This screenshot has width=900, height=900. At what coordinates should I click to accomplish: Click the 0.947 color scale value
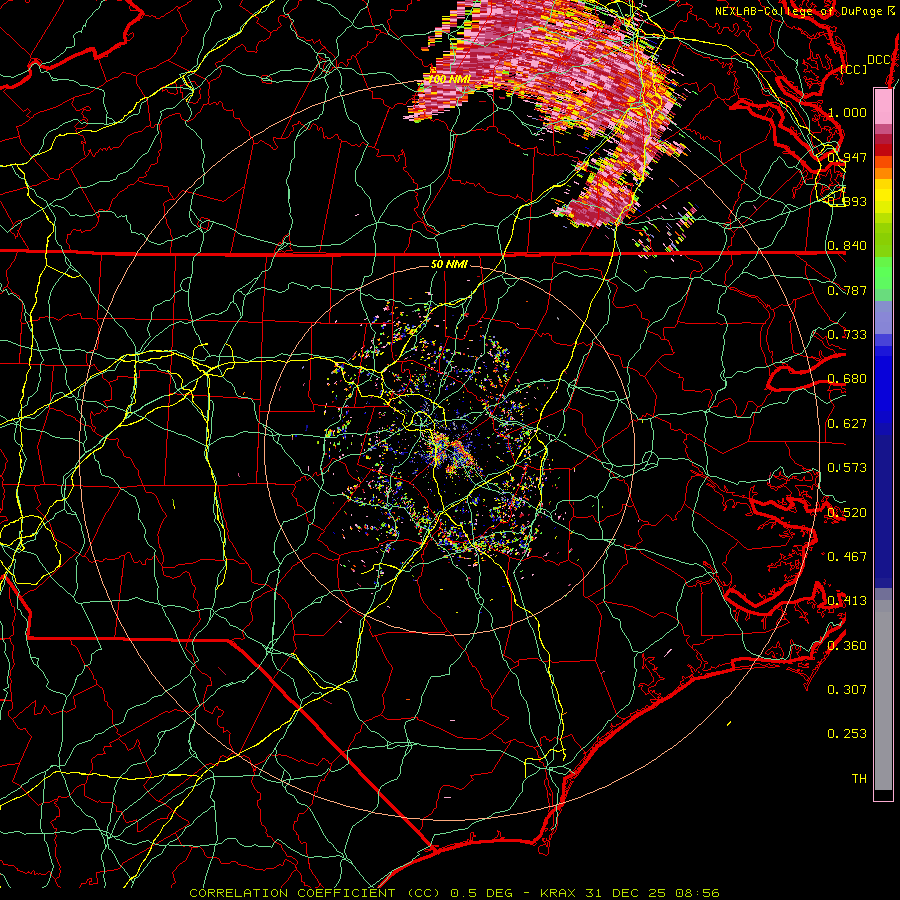(847, 157)
